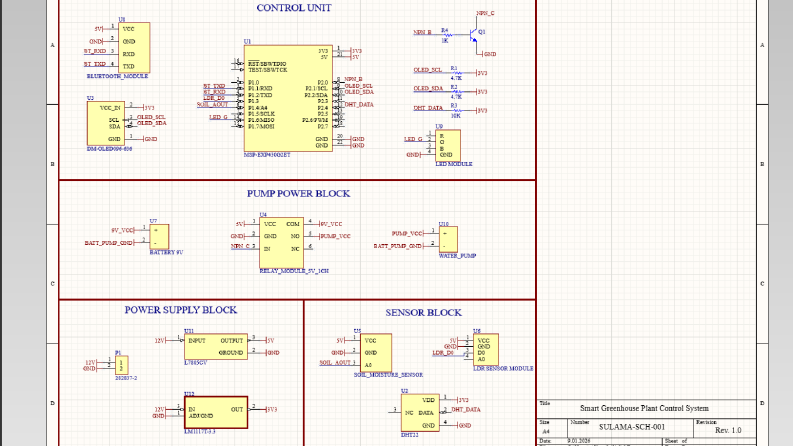Click the 3V3 power port at LM1117 output
This screenshot has width=793, height=446.
(x=271, y=410)
